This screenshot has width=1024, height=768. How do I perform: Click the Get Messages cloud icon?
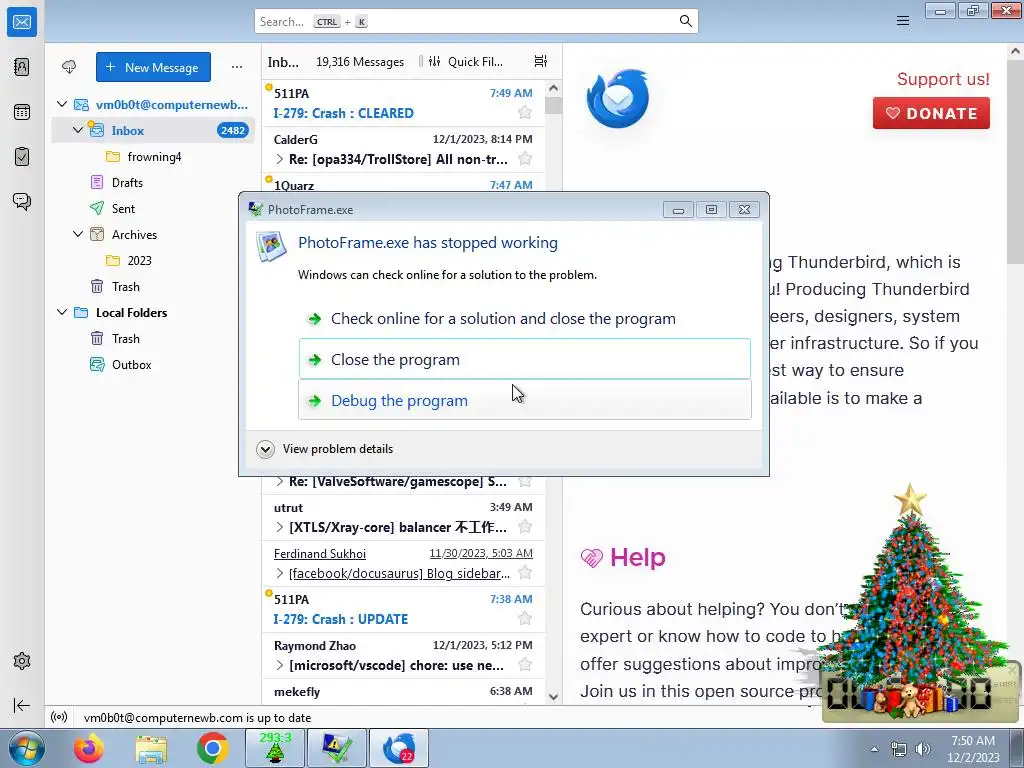pyautogui.click(x=69, y=67)
